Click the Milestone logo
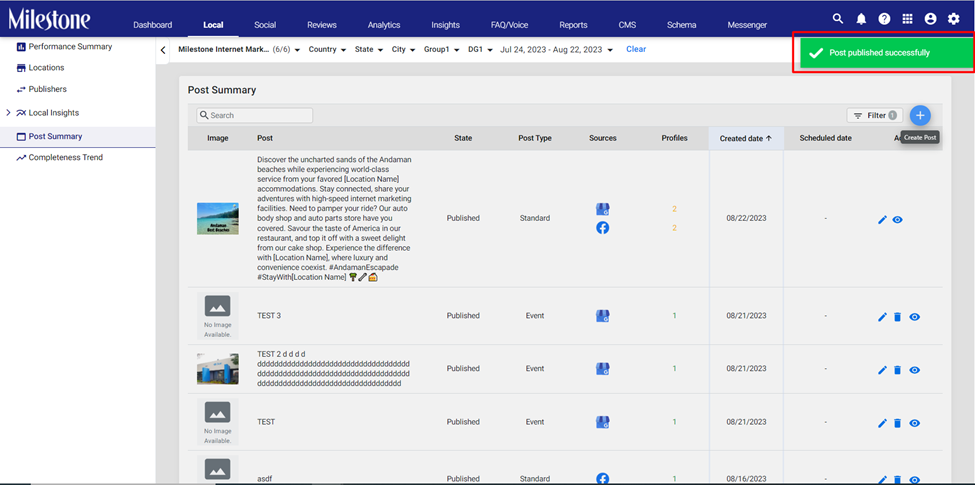Viewport: 975px width, 485px height. tap(49, 19)
